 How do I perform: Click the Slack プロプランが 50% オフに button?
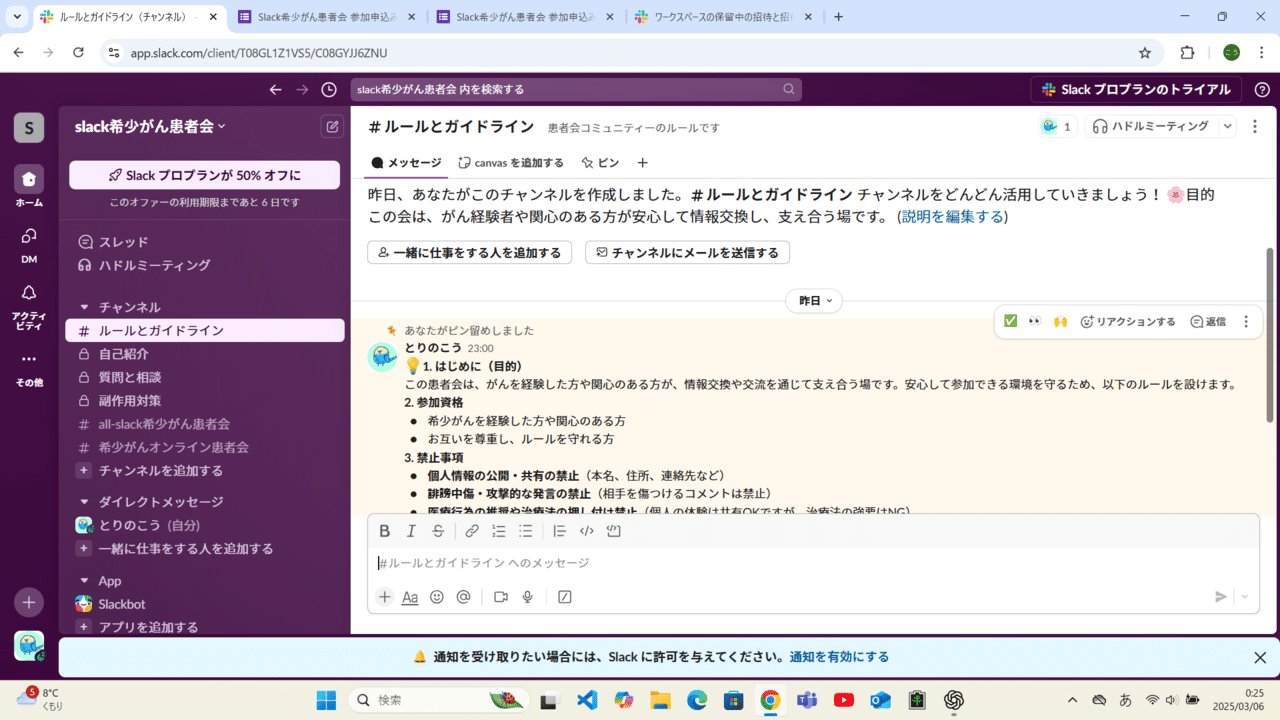[204, 175]
